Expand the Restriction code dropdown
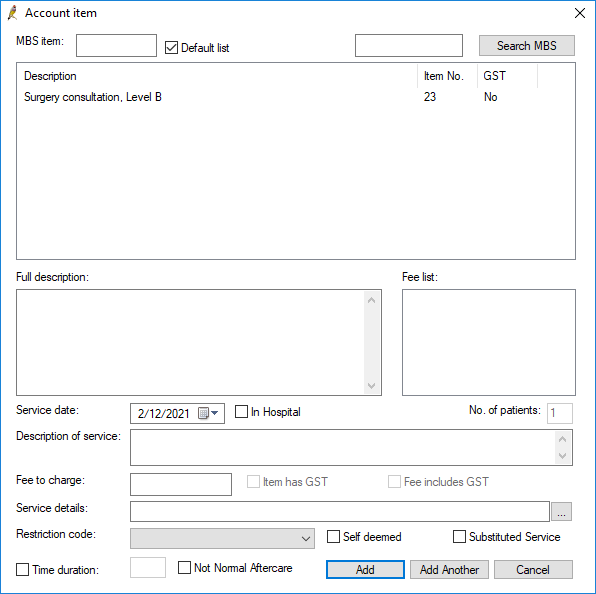This screenshot has height=594, width=596. (x=222, y=538)
